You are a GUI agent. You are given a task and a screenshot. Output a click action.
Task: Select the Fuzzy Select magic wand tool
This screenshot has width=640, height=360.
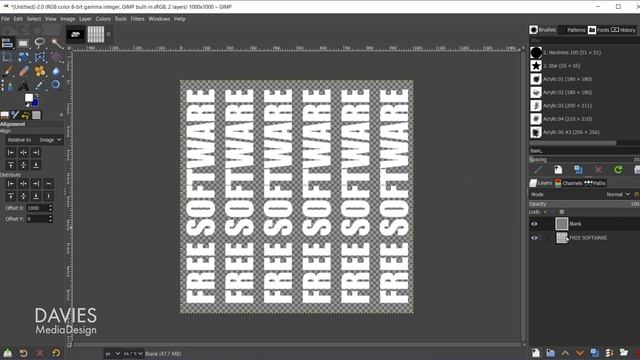pos(57,43)
